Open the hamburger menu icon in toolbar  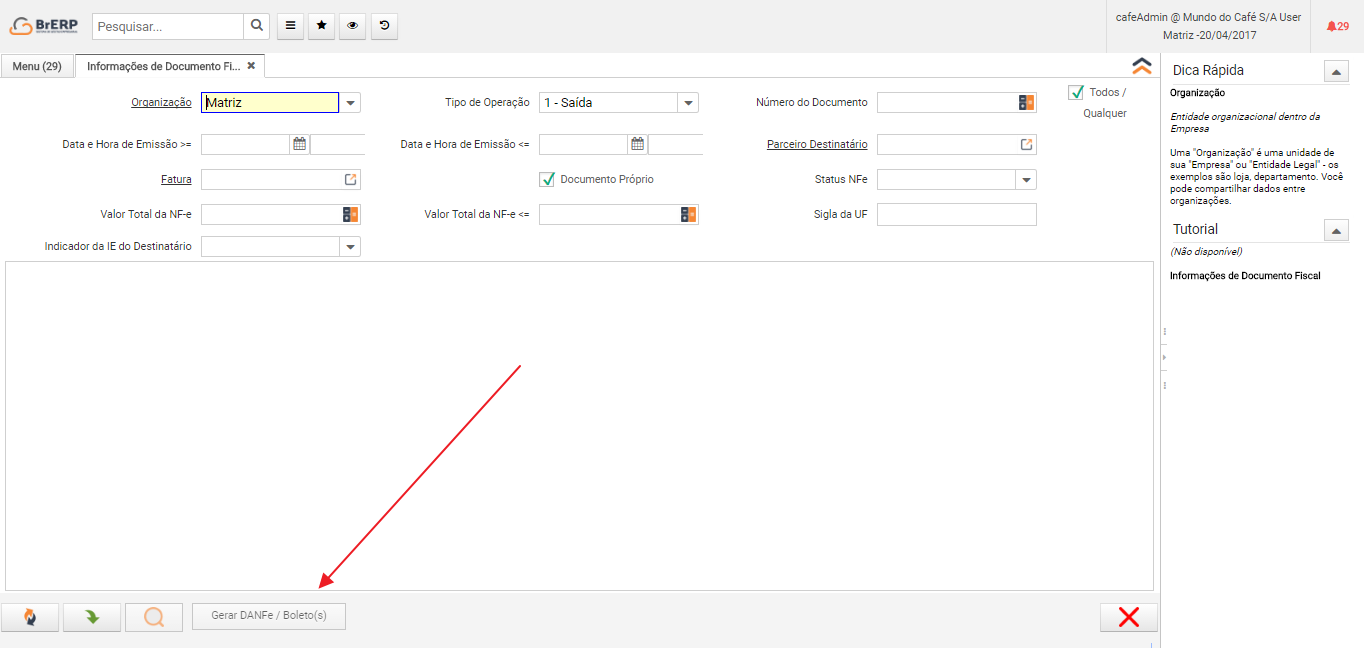290,26
